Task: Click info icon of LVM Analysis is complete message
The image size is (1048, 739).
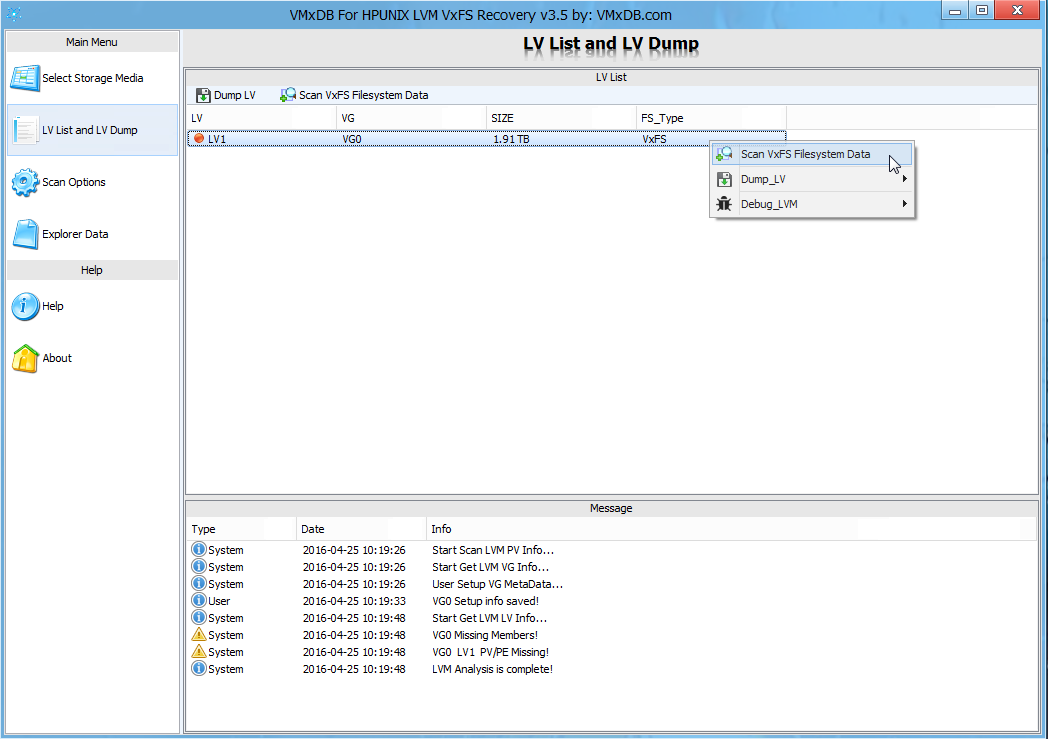Action: tap(199, 669)
